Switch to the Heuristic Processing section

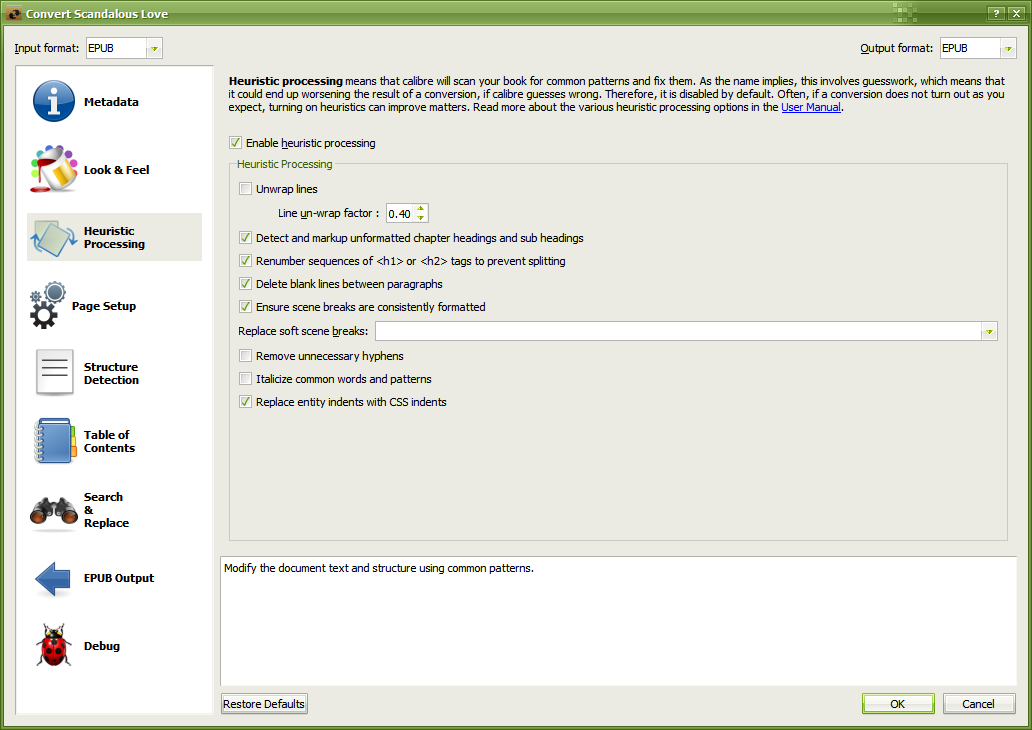point(113,238)
